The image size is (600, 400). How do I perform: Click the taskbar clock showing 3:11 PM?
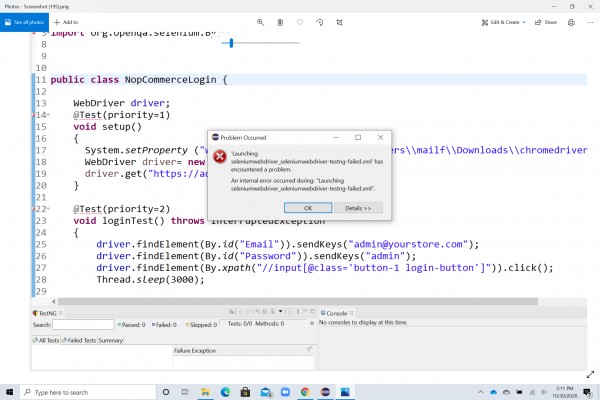pos(565,392)
